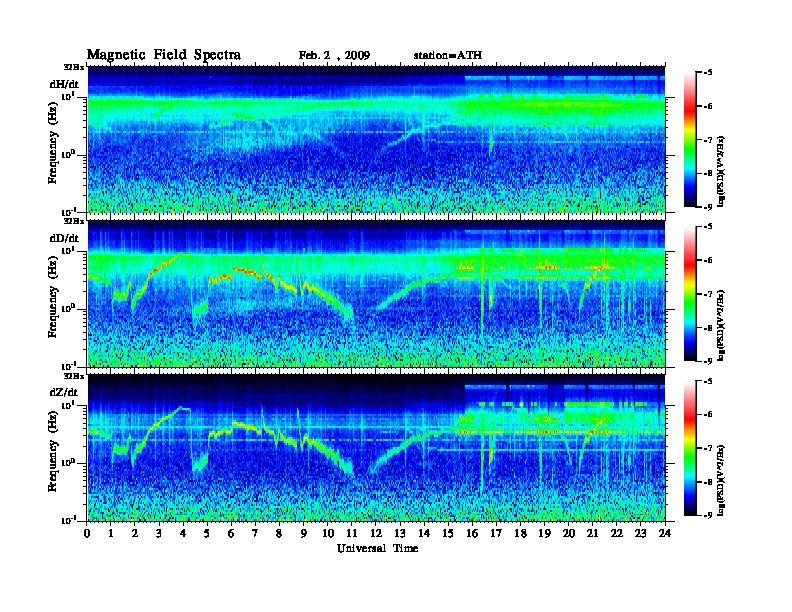Click the dZ/dt spectrogram plot area
Viewport: 792px width, 612px height.
click(x=376, y=448)
